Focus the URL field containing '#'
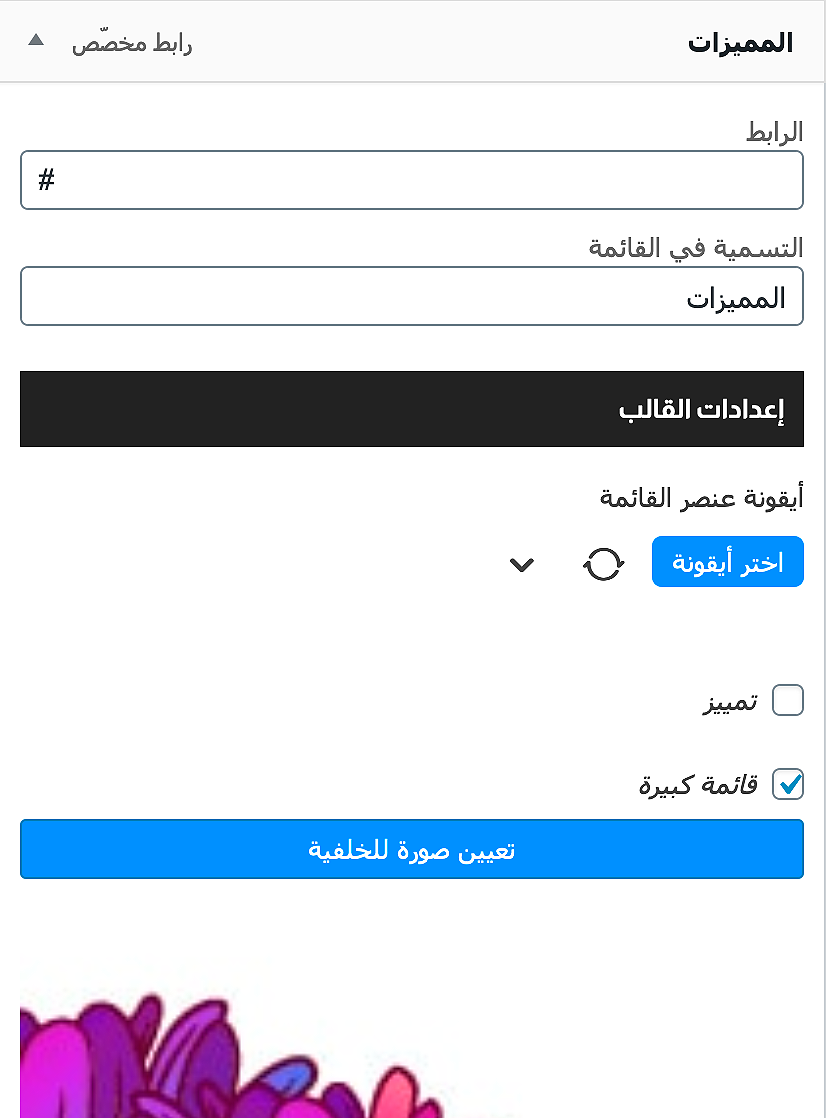The height and width of the screenshot is (1118, 826). [412, 180]
